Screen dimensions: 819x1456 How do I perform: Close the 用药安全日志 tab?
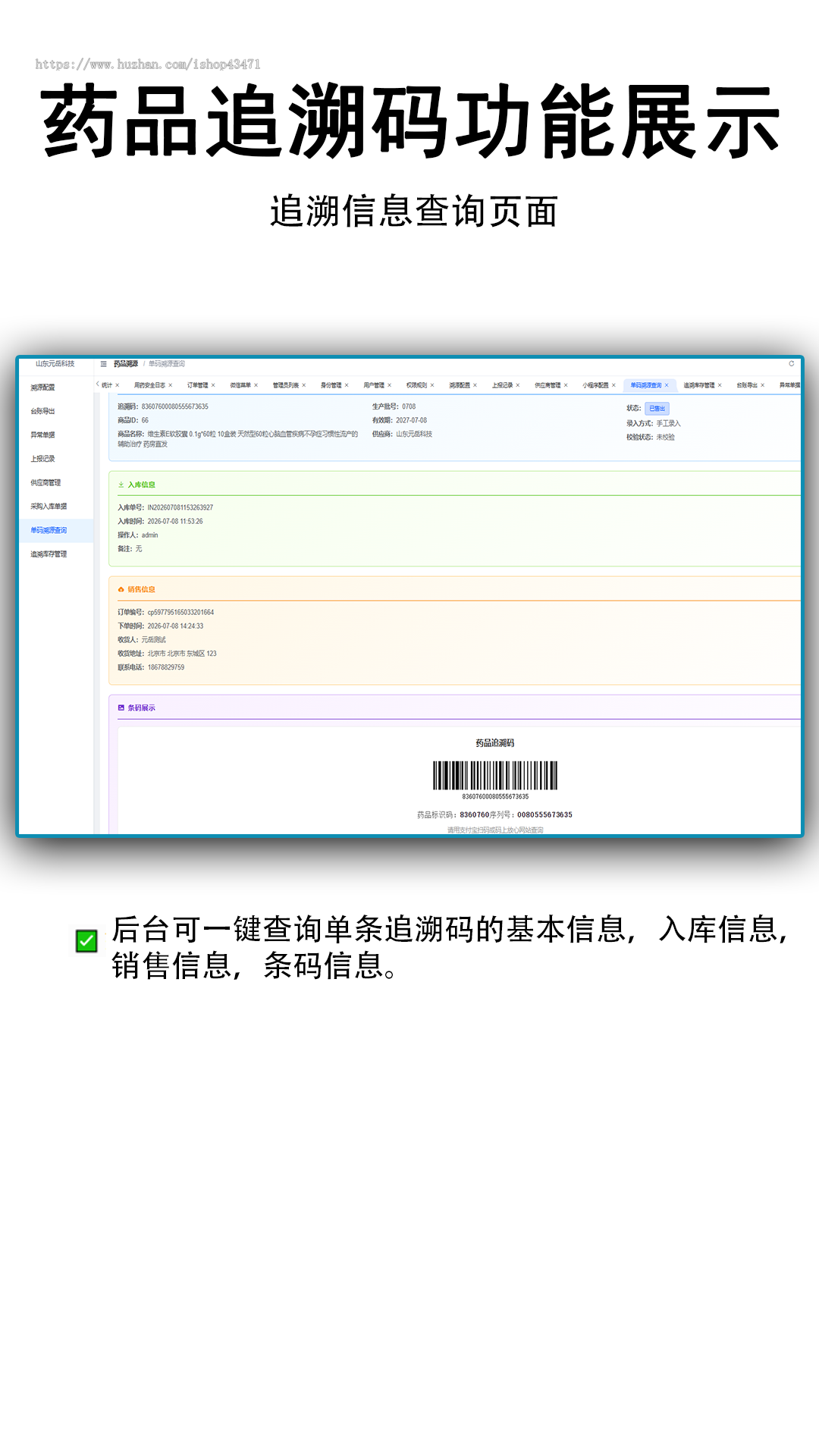171,385
